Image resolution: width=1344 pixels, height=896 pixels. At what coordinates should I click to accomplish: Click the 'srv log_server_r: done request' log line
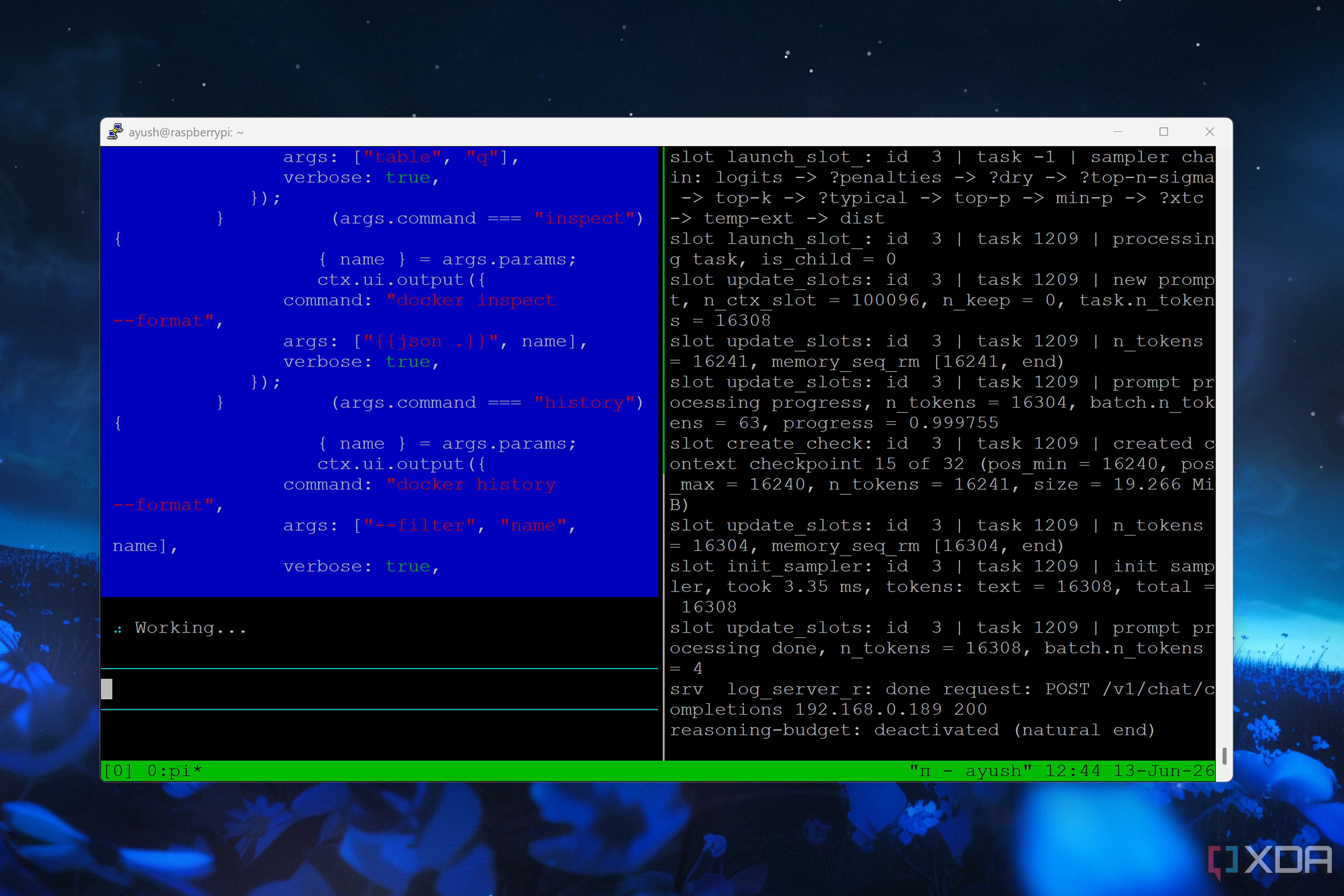(x=850, y=689)
